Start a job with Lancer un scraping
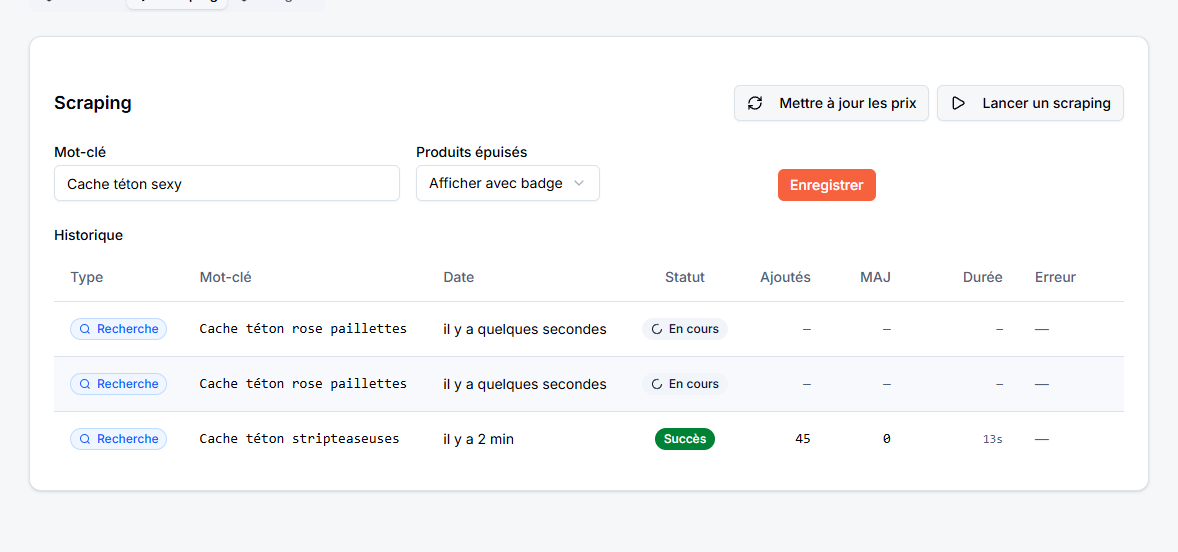The width and height of the screenshot is (1178, 552). point(1030,103)
